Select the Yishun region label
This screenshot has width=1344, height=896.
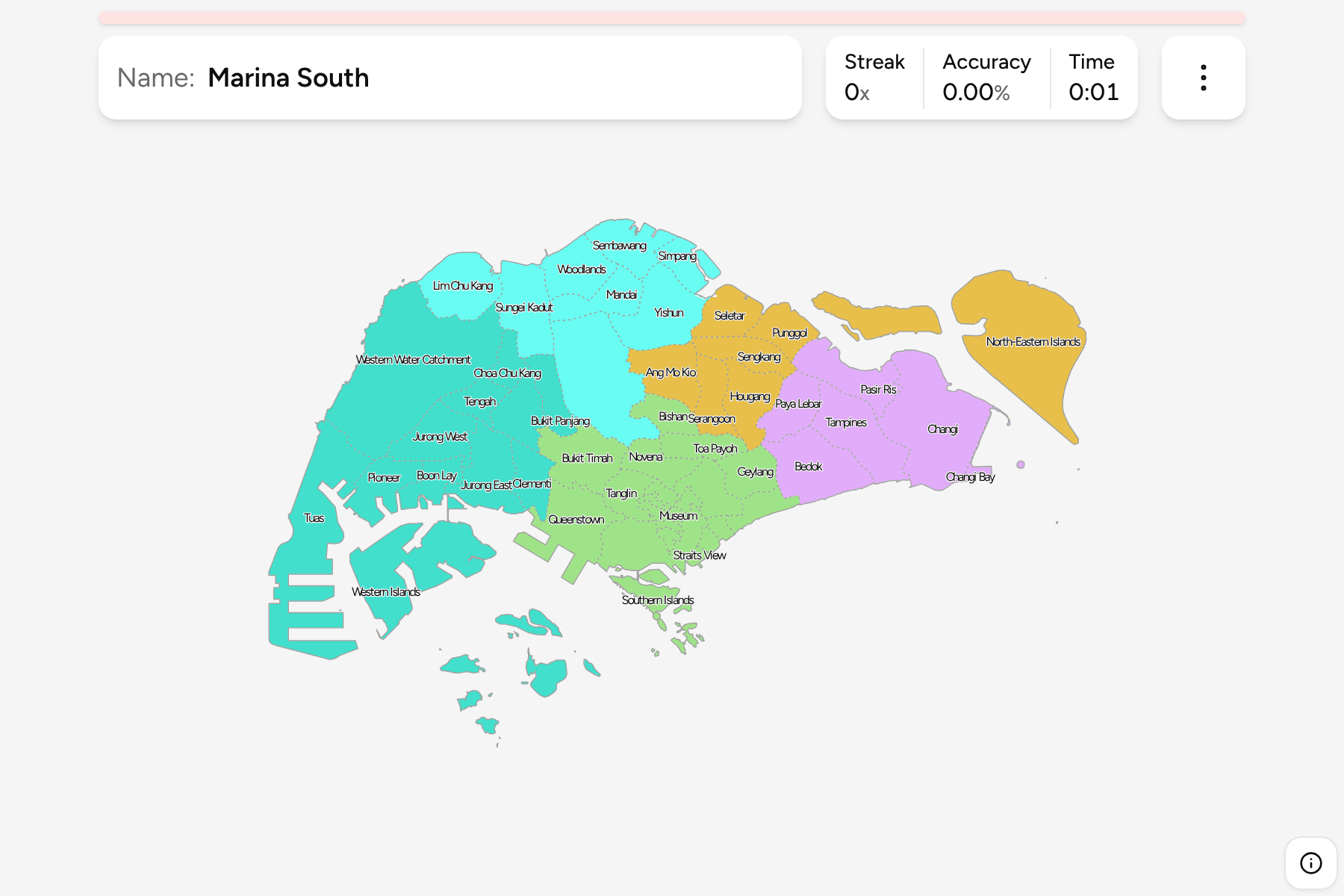click(668, 313)
